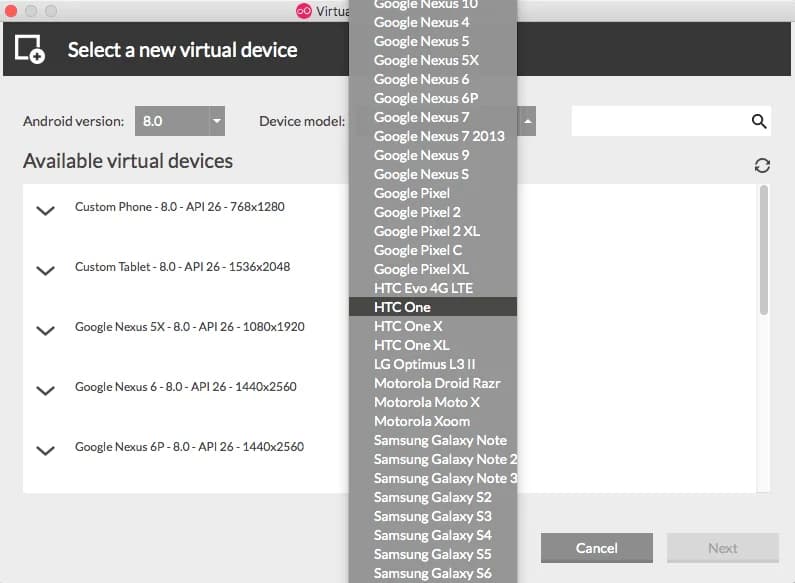The image size is (795, 583).
Task: Select Google Pixel 2 XL model
Action: (433, 231)
